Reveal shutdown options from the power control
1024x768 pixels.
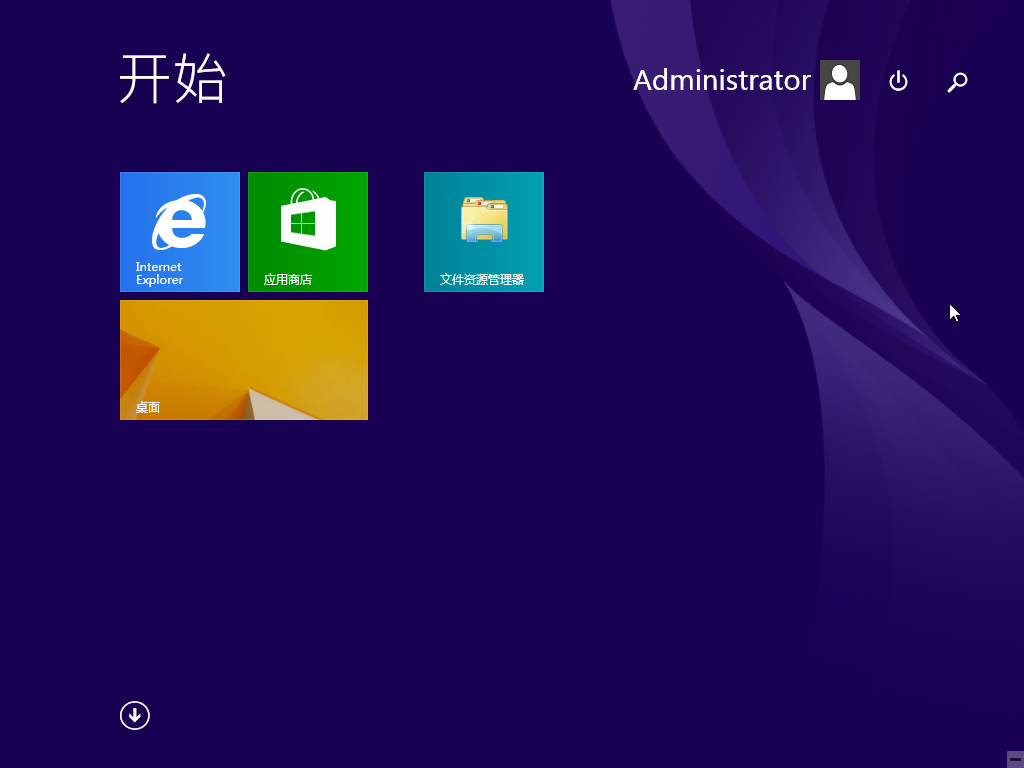898,81
